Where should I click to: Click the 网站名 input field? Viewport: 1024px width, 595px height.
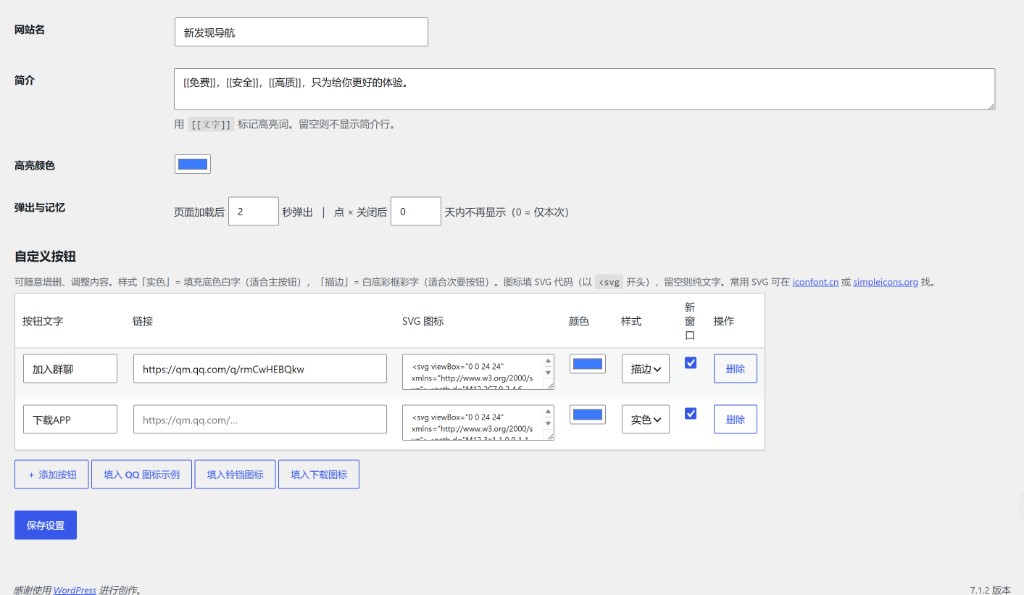(x=301, y=32)
